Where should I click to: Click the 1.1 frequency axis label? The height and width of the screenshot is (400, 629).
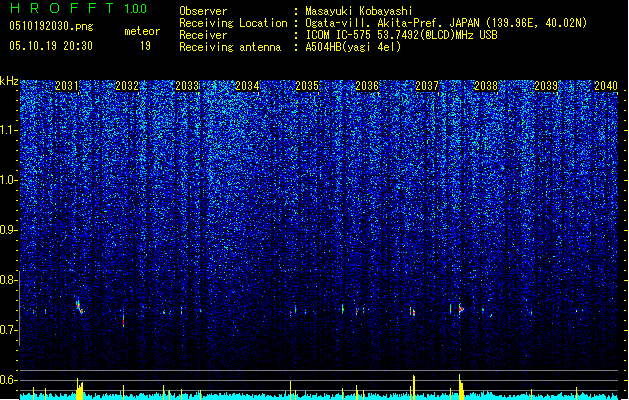[x=9, y=130]
